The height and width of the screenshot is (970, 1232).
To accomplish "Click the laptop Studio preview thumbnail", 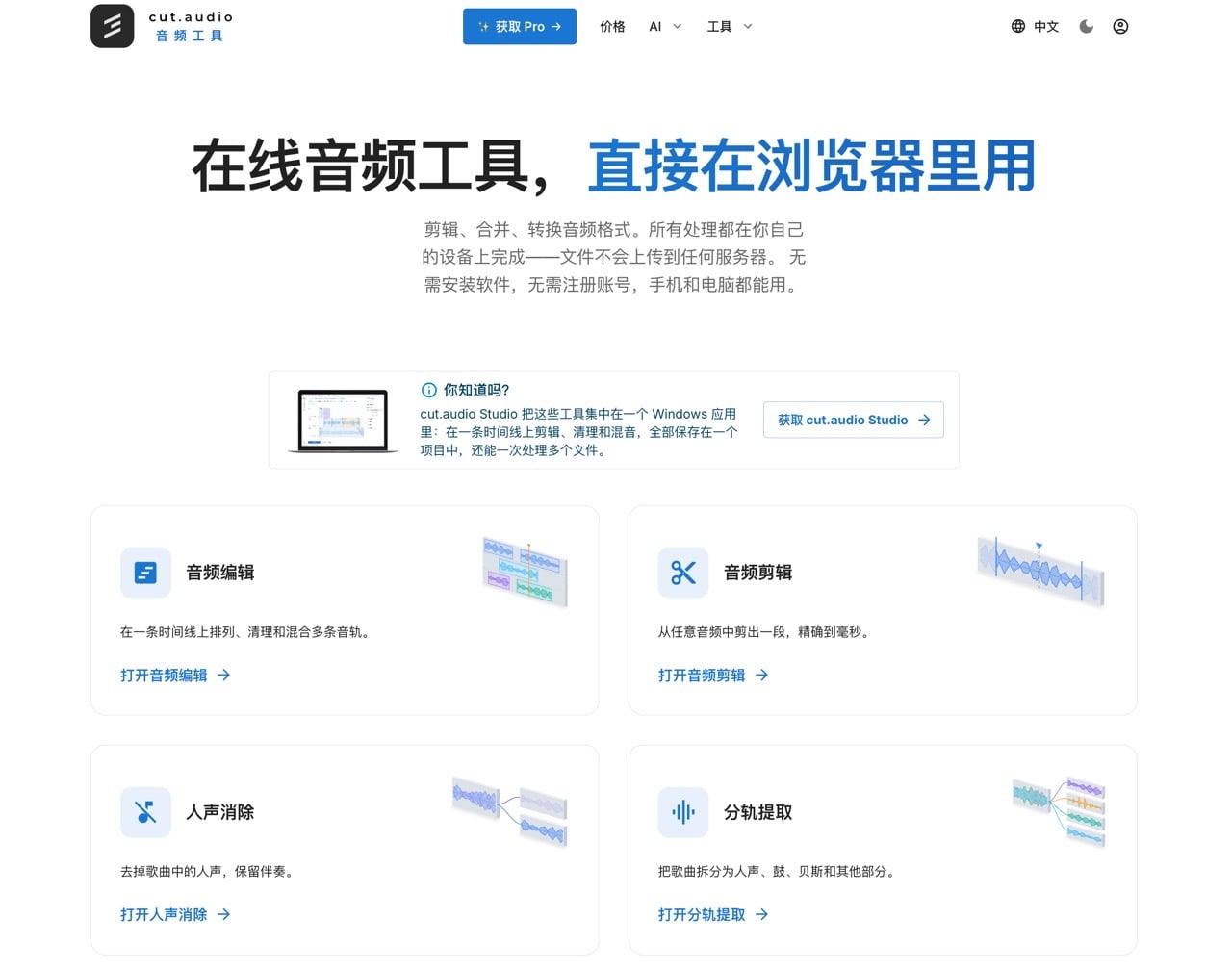I will pos(343,421).
